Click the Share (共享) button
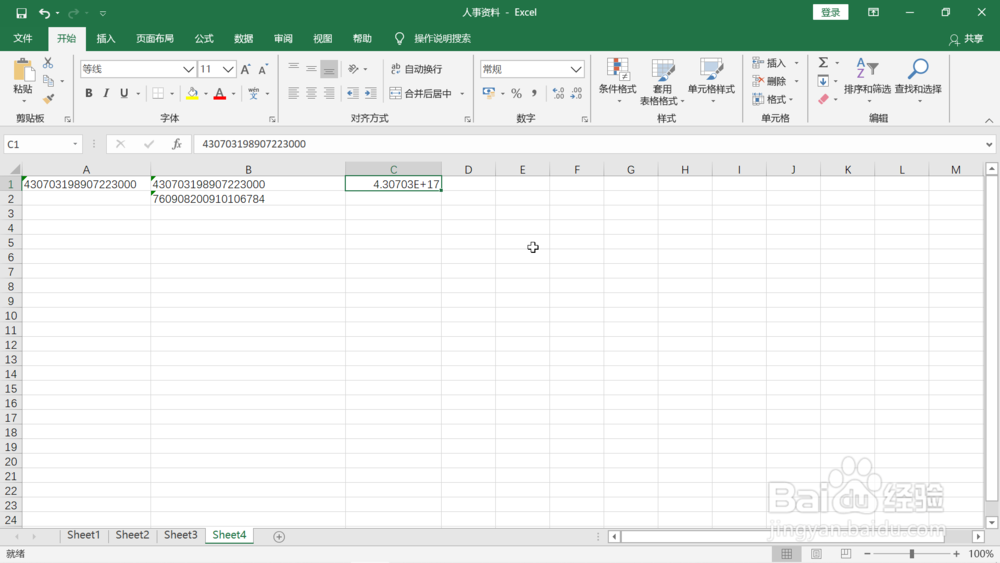 (966, 39)
